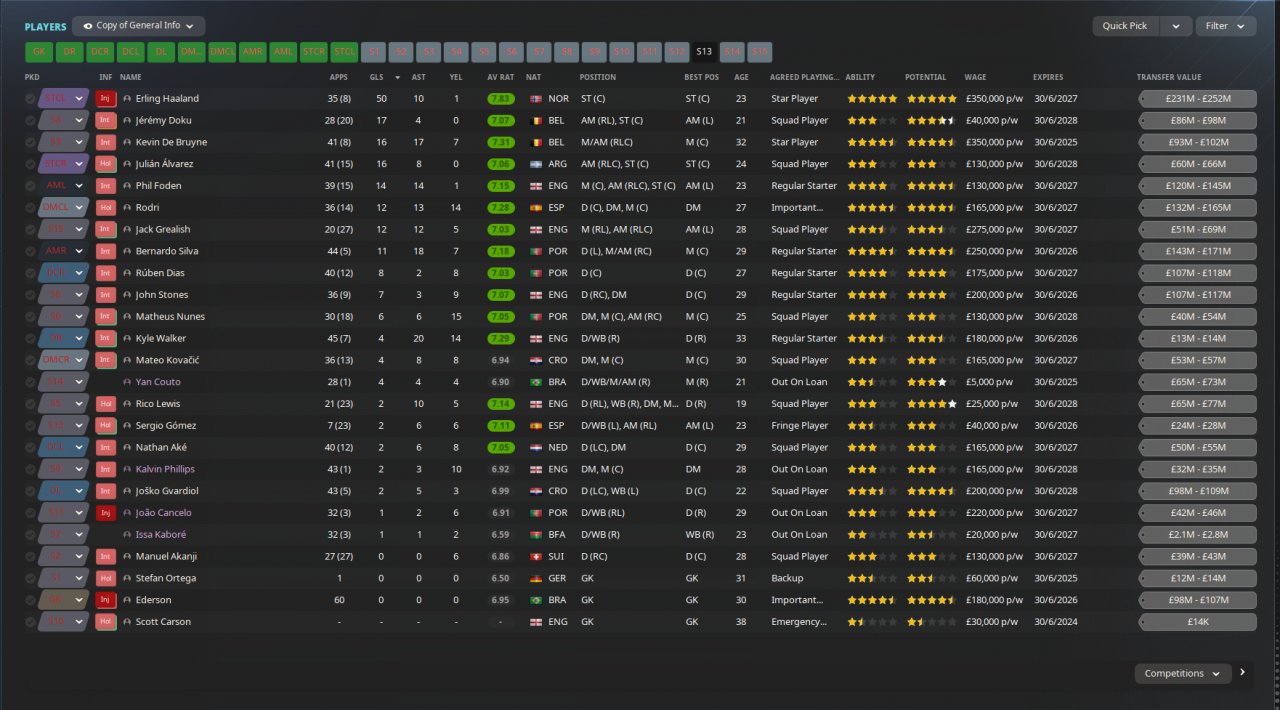Open Kalvin Phillips's player profile
The image size is (1280, 710).
click(165, 469)
